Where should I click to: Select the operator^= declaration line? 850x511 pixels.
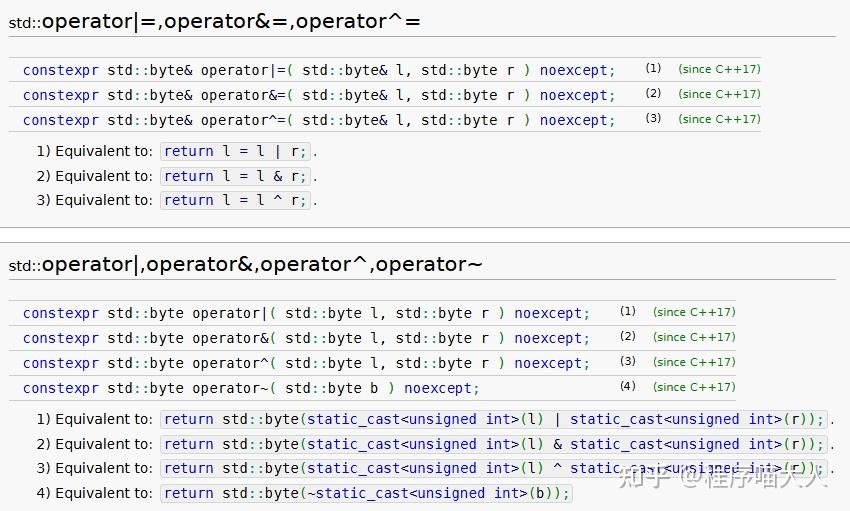pyautogui.click(x=319, y=120)
